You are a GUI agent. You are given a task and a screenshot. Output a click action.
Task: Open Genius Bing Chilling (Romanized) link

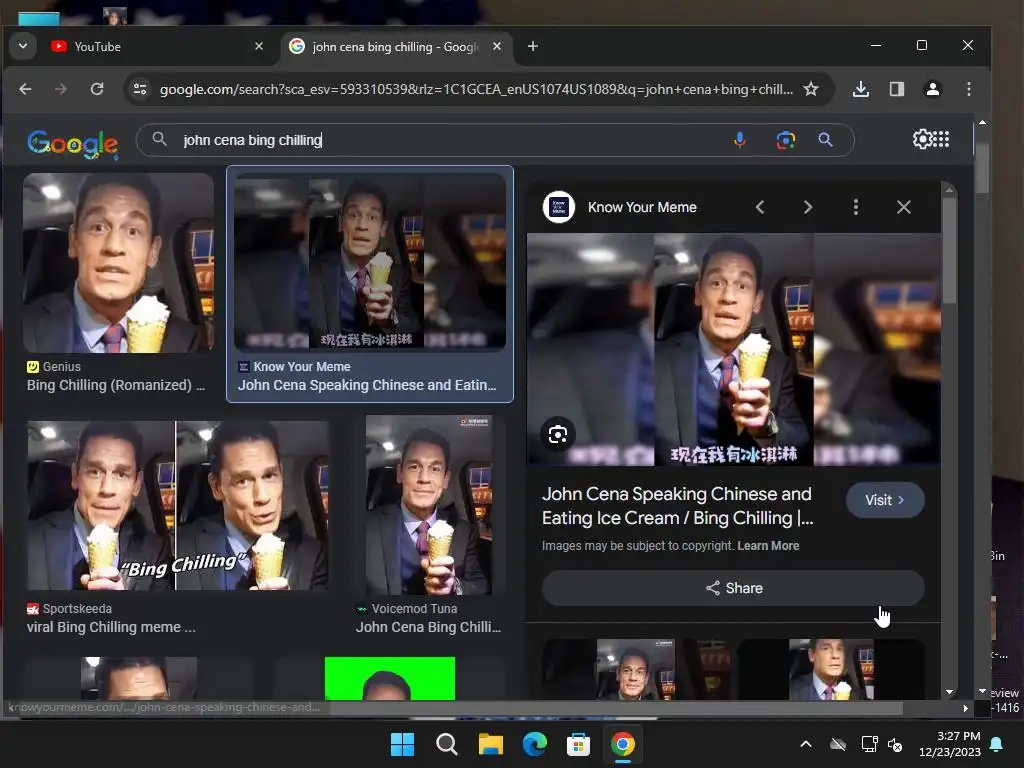click(116, 385)
